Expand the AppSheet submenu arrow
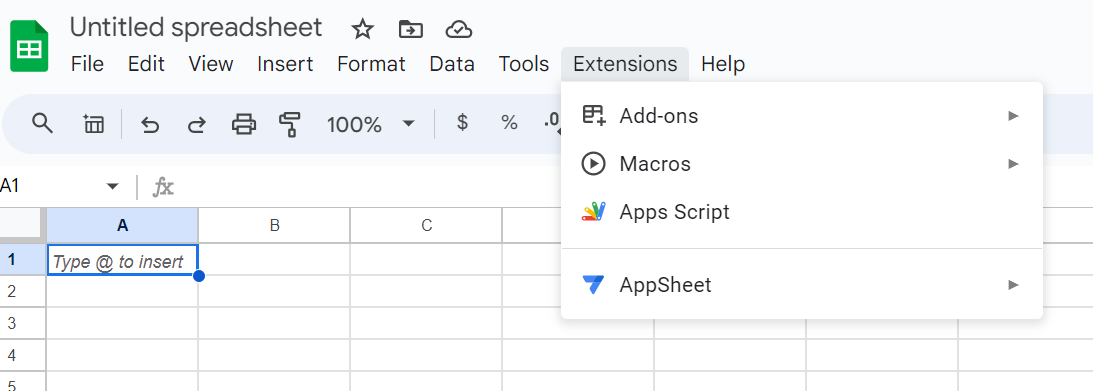The width and height of the screenshot is (1093, 391). pyautogui.click(x=1014, y=284)
